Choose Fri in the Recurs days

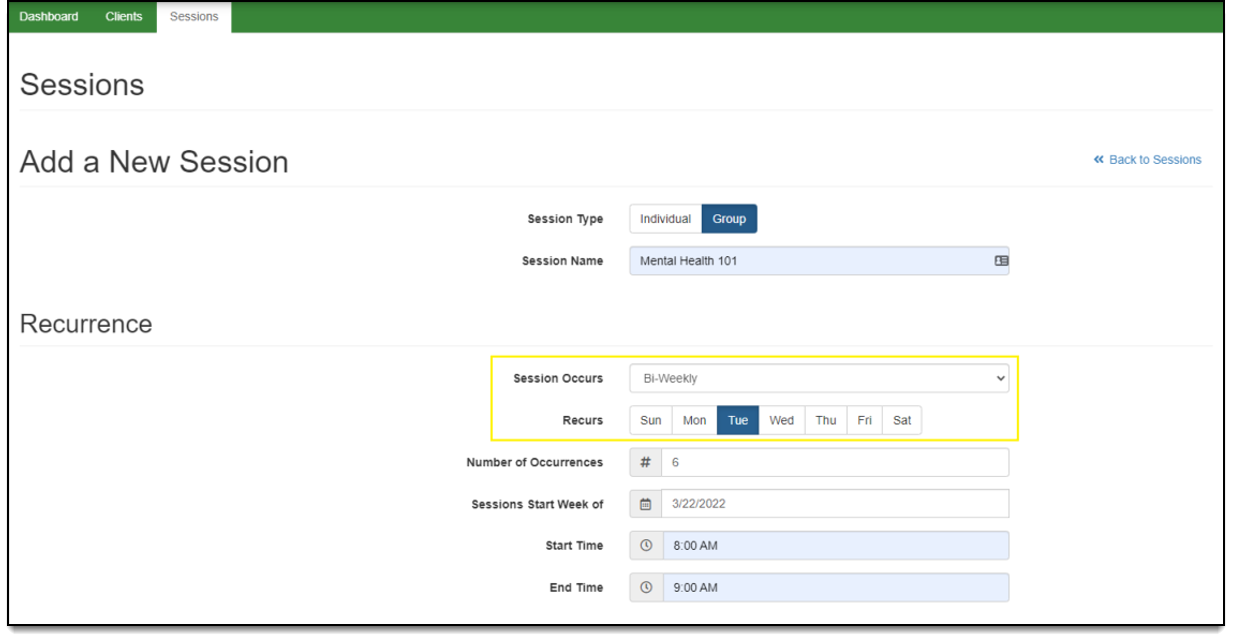[864, 421]
